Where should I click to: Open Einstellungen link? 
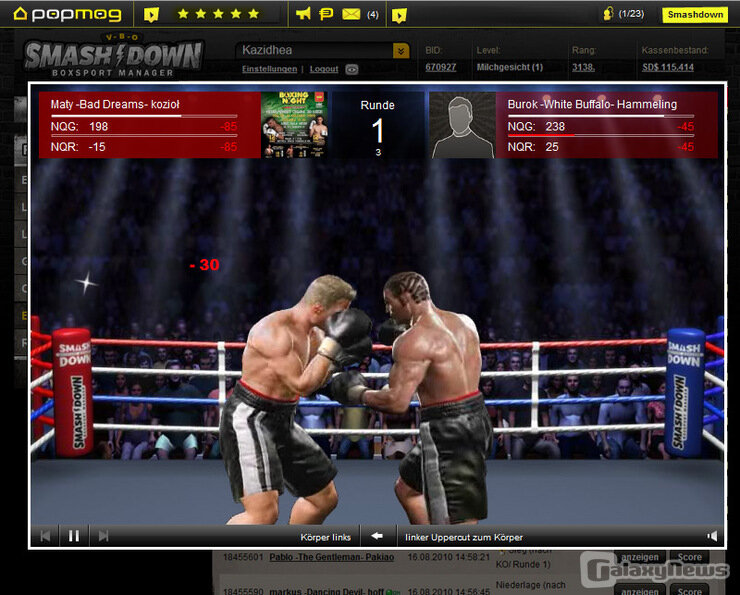(x=269, y=69)
